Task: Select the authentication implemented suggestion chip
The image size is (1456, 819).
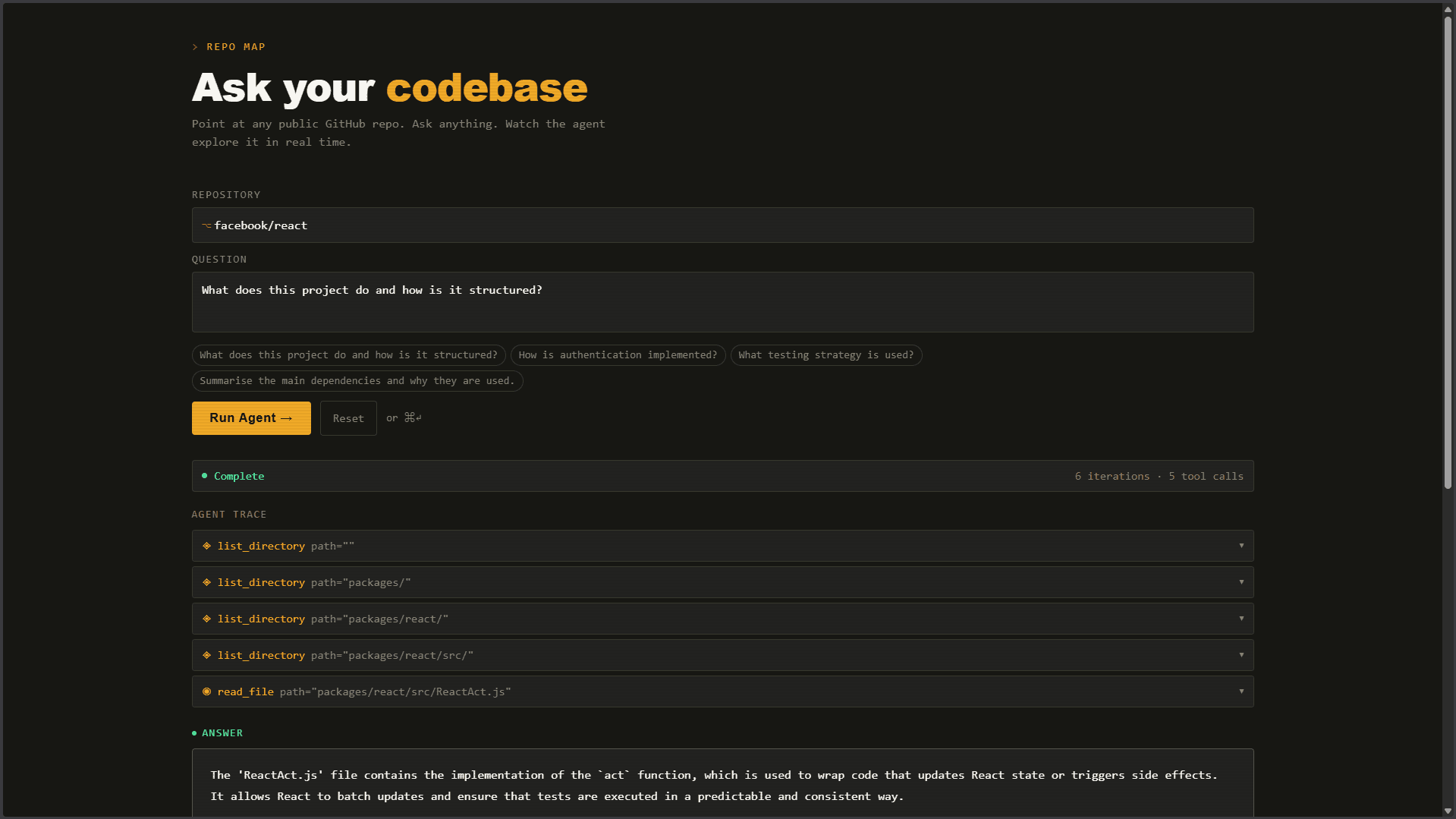Action: (x=618, y=355)
